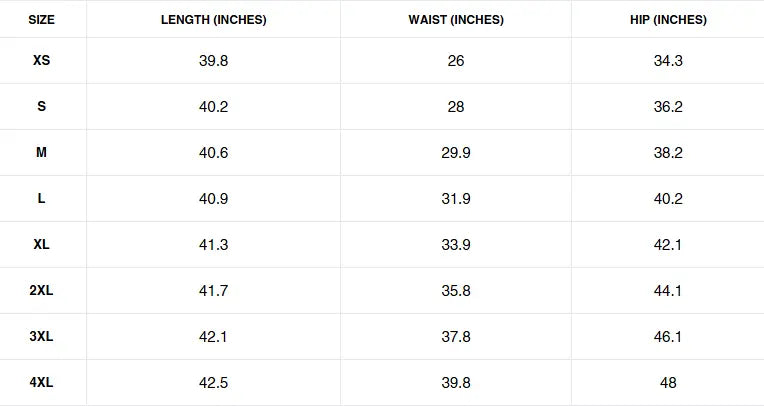Select the 2XL size row label
Image resolution: width=764 pixels, height=406 pixels.
pyautogui.click(x=41, y=291)
